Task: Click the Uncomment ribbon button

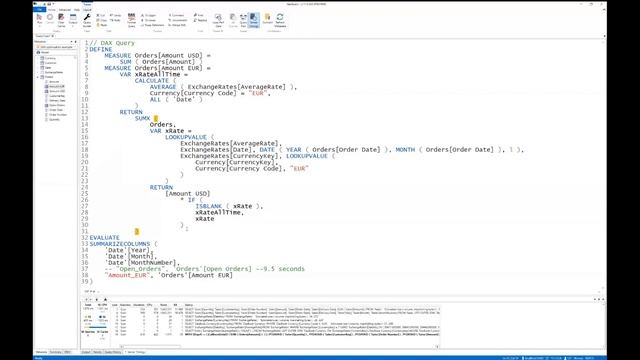Action: 178,20
